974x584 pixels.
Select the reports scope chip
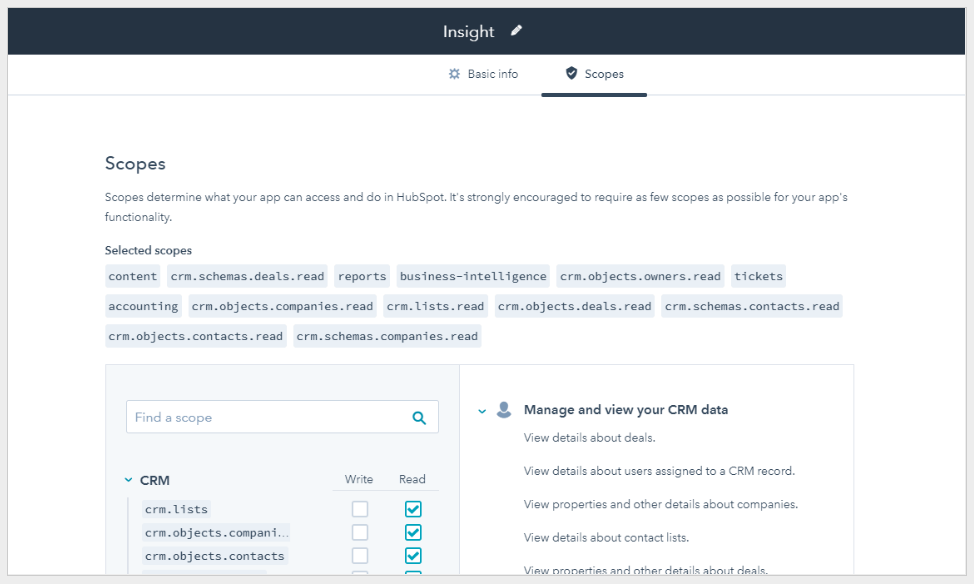tap(361, 276)
